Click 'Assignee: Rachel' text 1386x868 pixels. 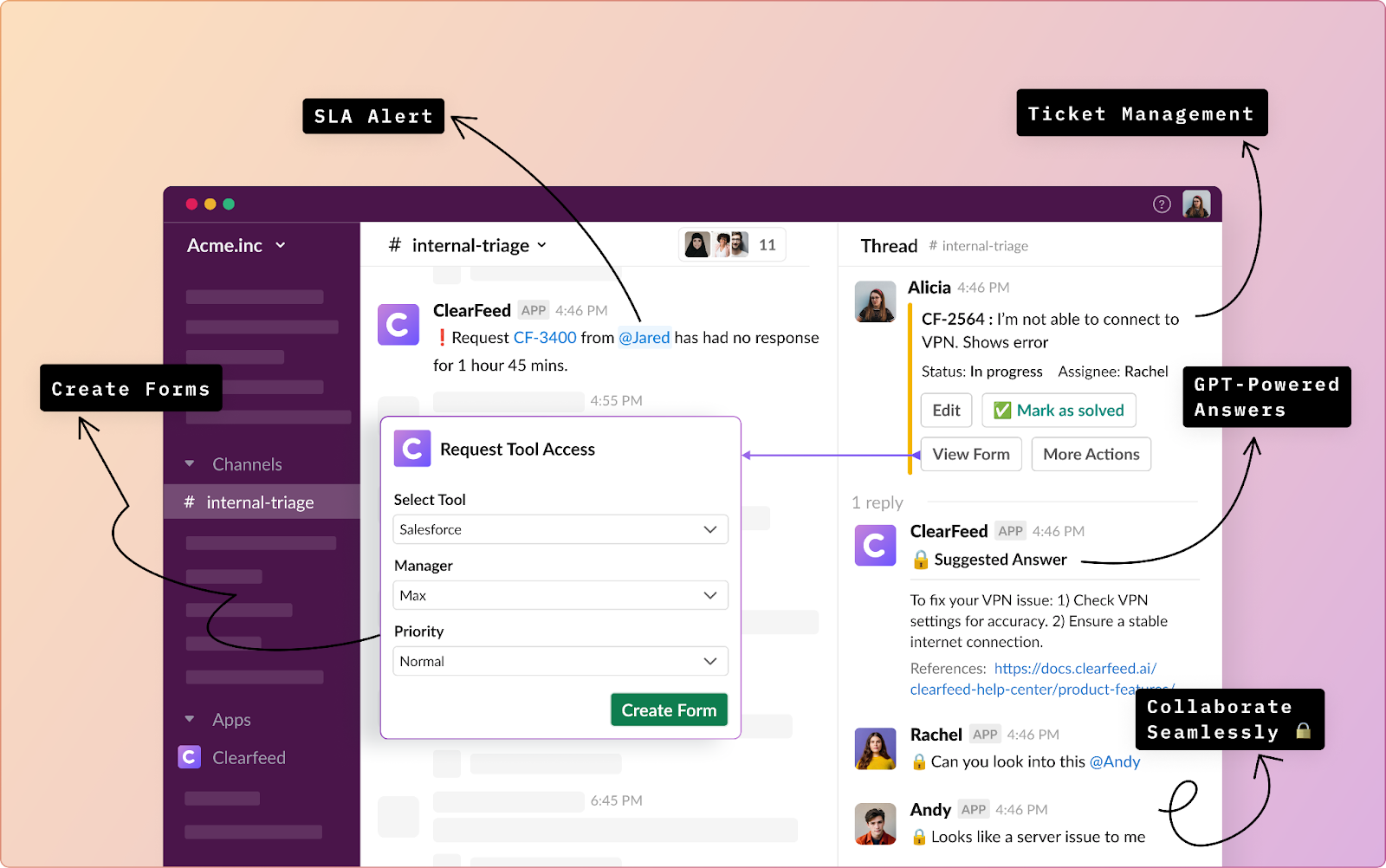point(1113,372)
